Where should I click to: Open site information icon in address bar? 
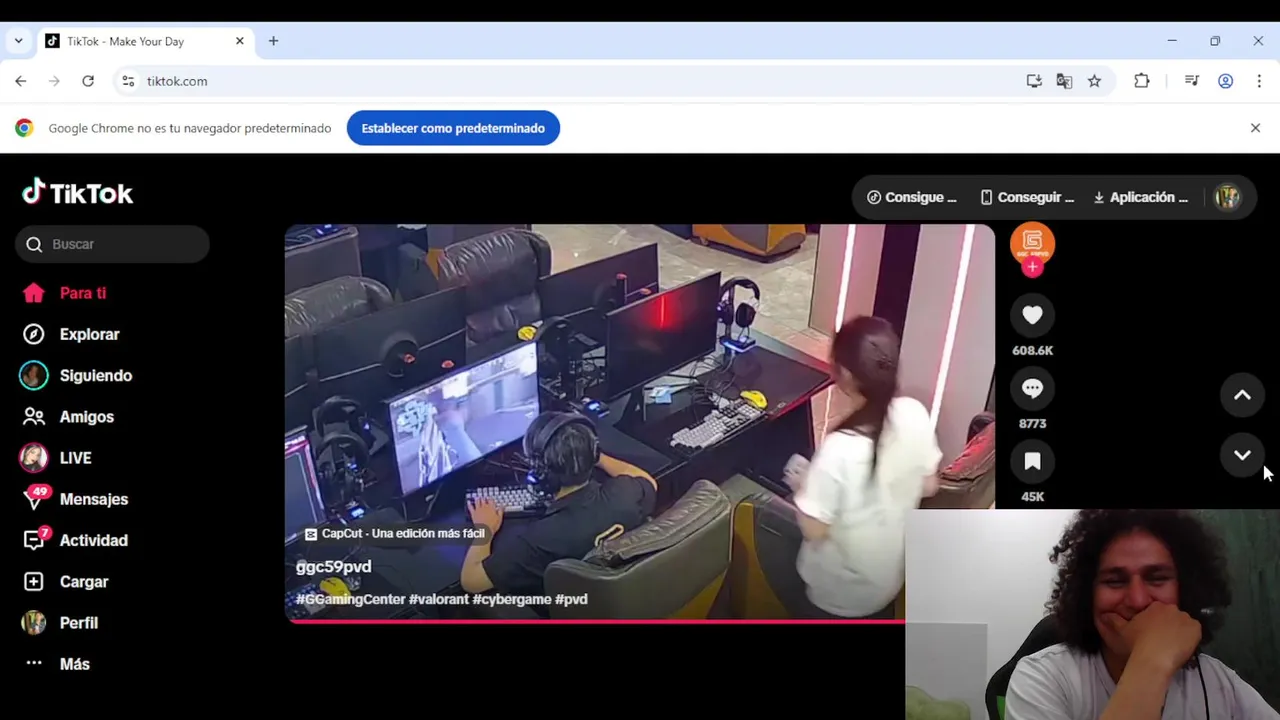(128, 81)
